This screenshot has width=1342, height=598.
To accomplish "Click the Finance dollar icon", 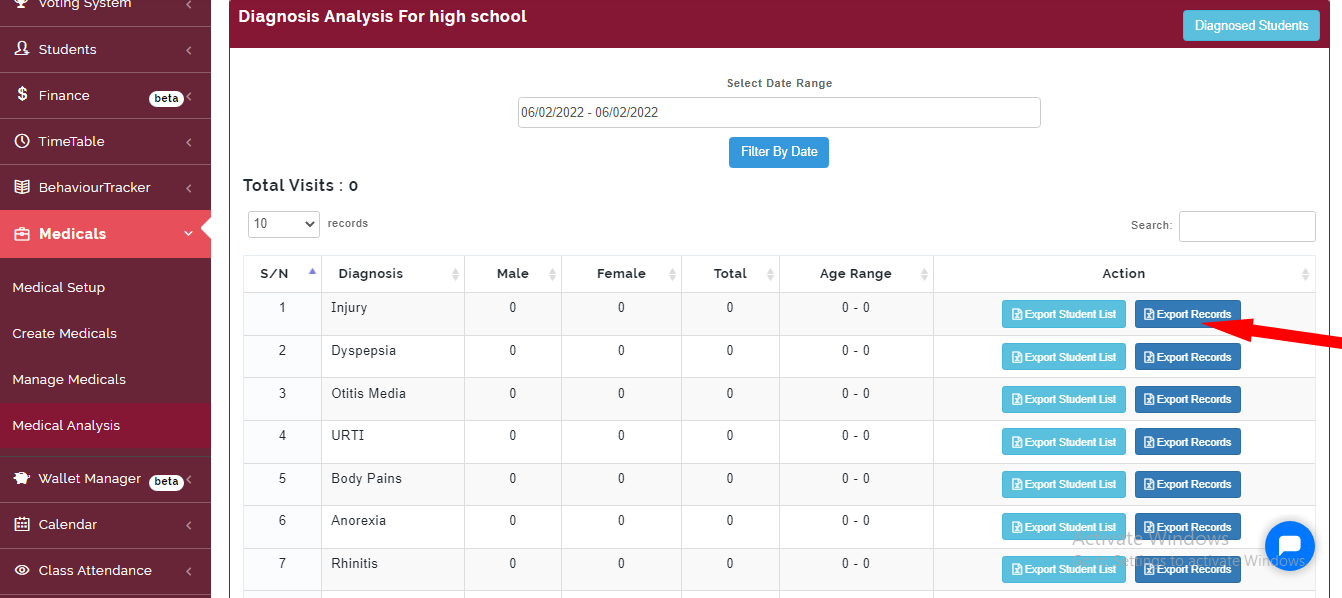I will click(x=22, y=95).
